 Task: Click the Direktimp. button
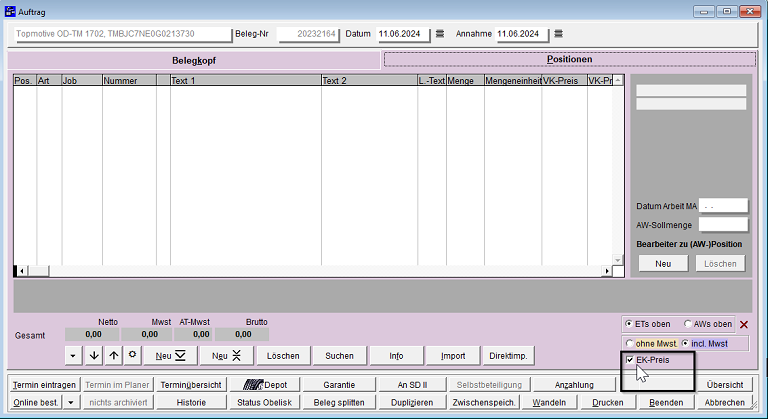point(508,355)
